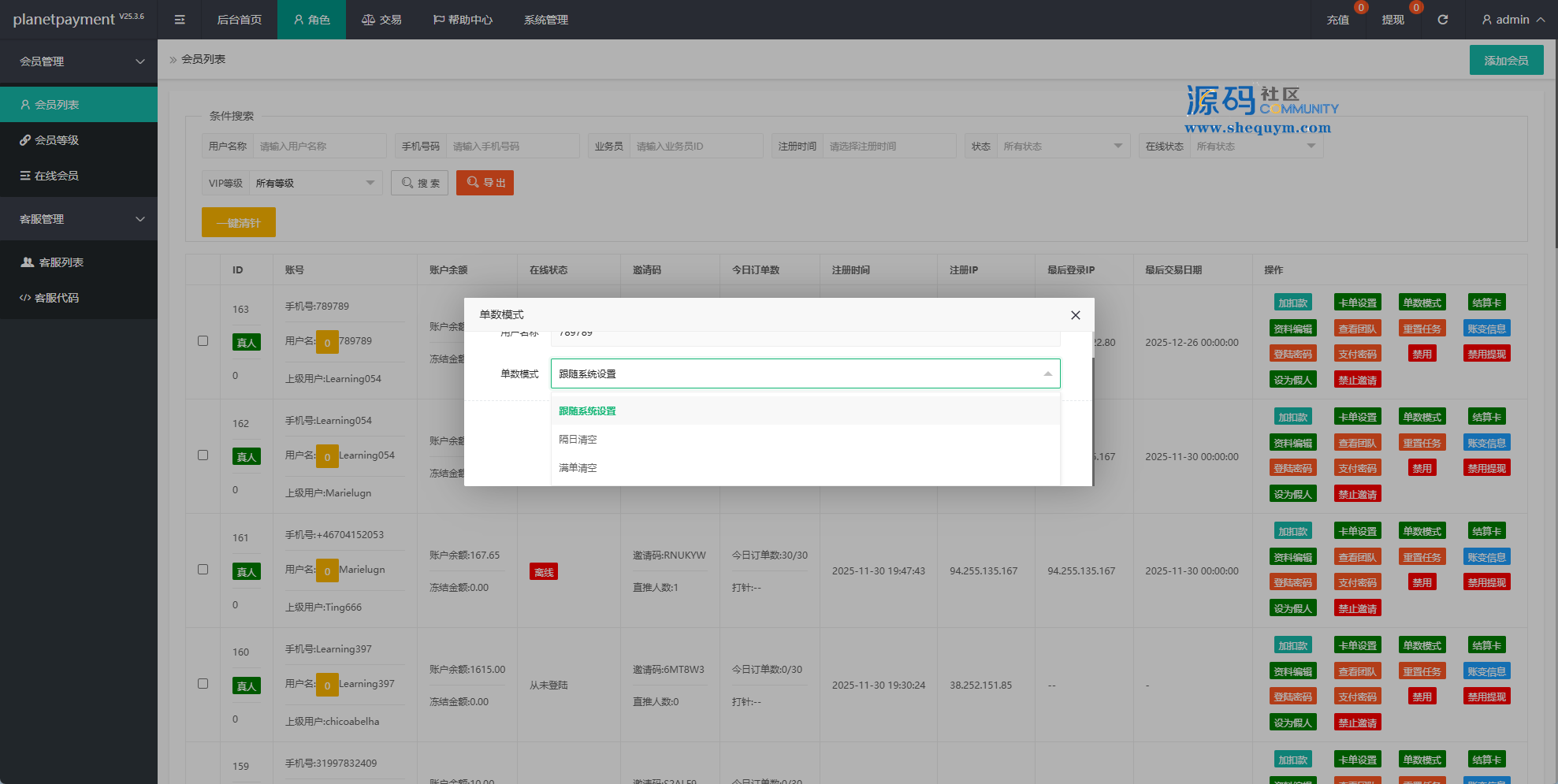Click the 提现 notification item

[x=1393, y=20]
